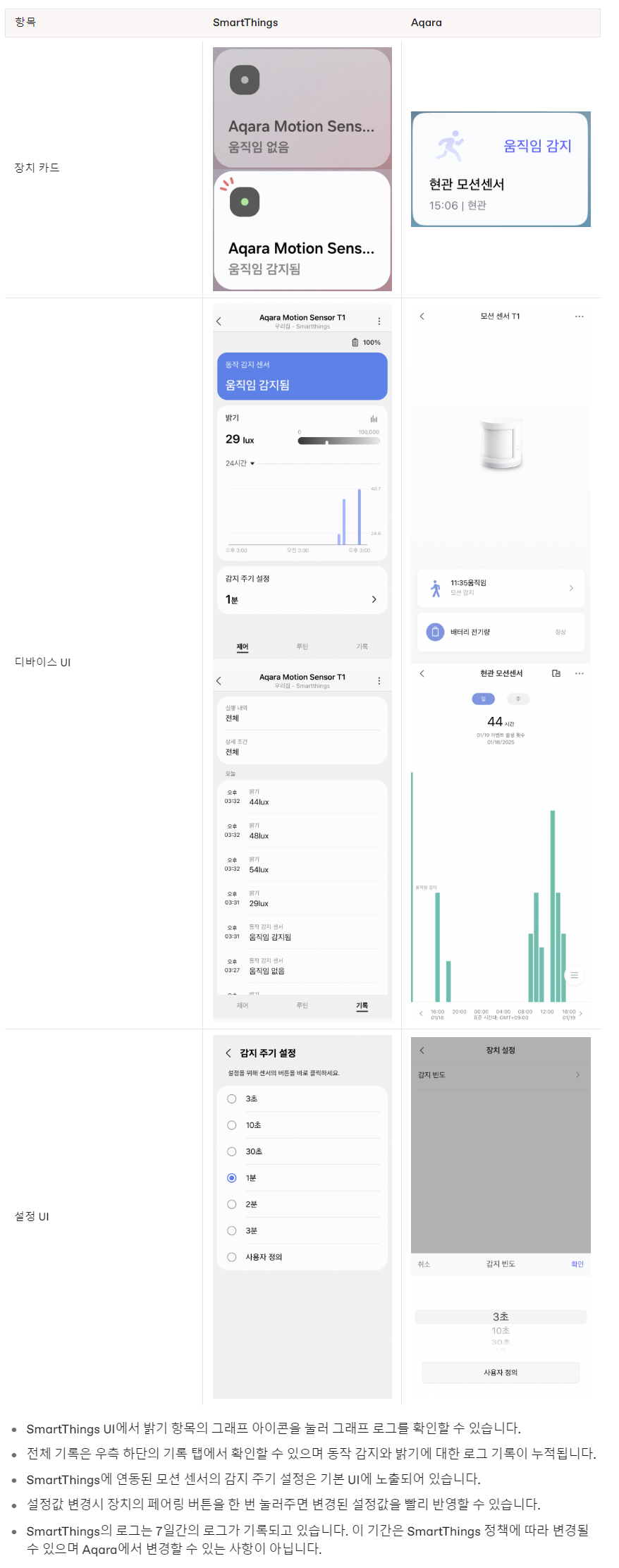Tap the blue '움직임 감지됨' status card
619x1568 pixels.
[x=302, y=376]
